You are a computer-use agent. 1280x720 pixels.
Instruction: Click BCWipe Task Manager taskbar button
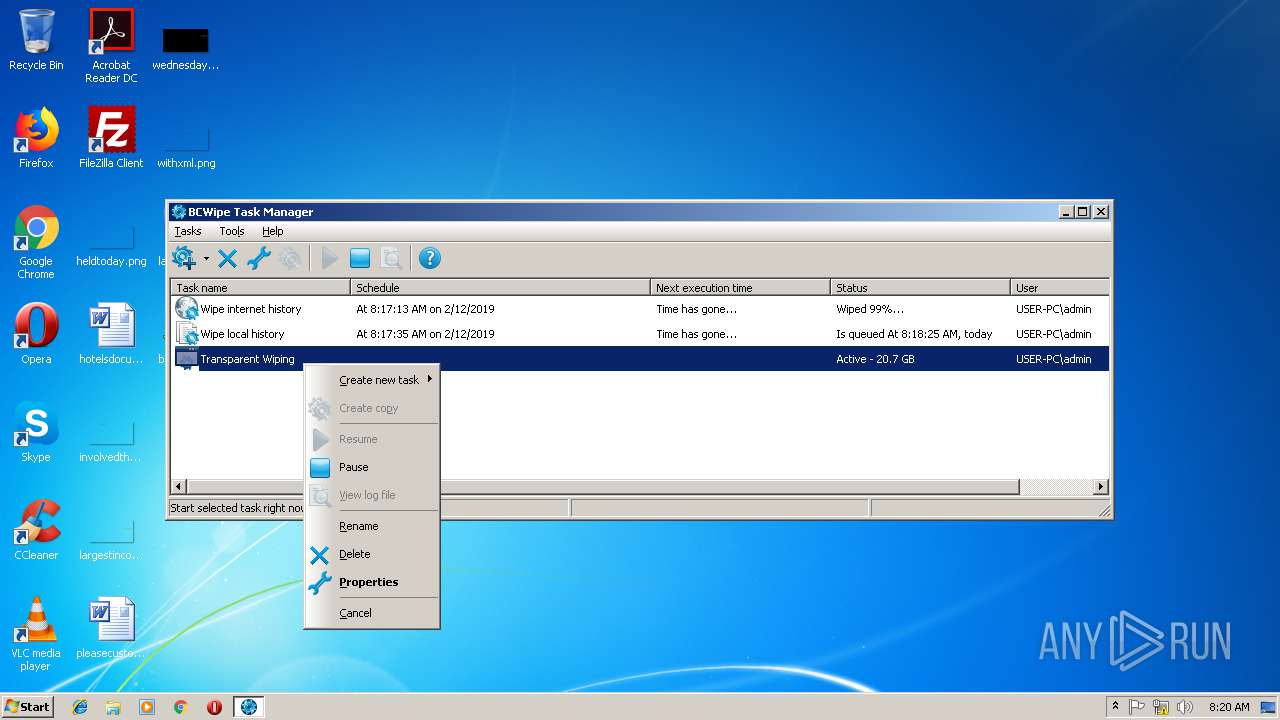(x=248, y=707)
